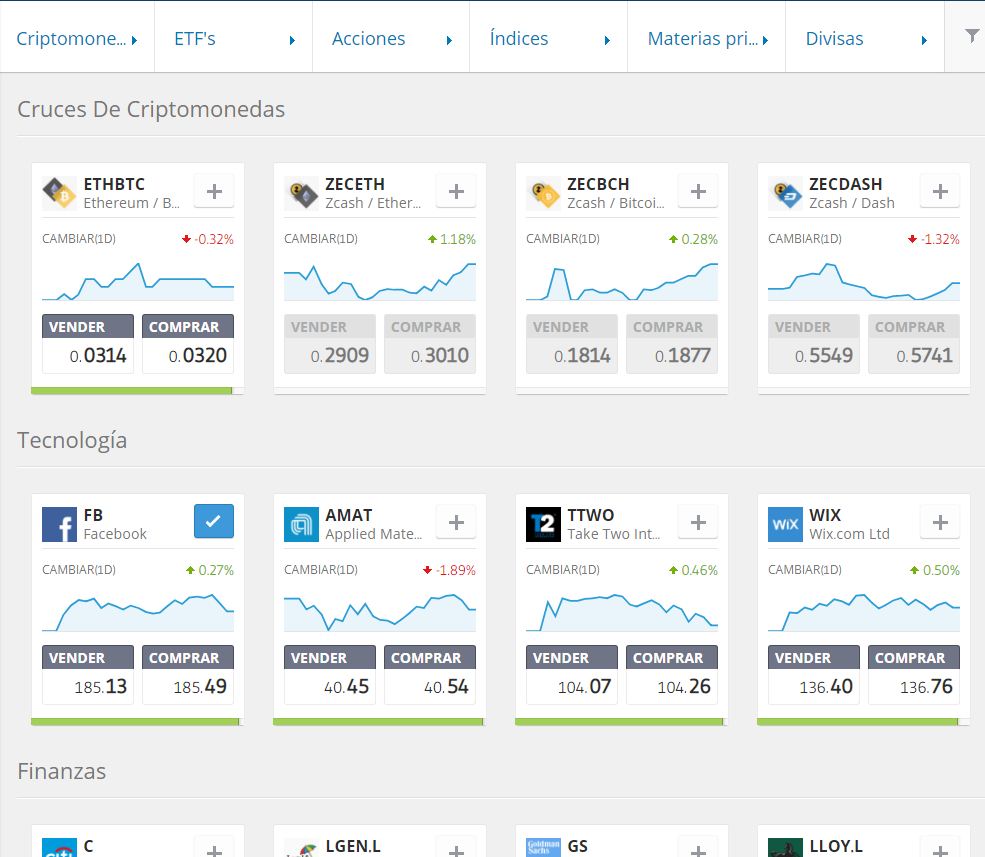Add ZECBCH to watchlist with plus icon
The image size is (985, 857).
[x=698, y=191]
